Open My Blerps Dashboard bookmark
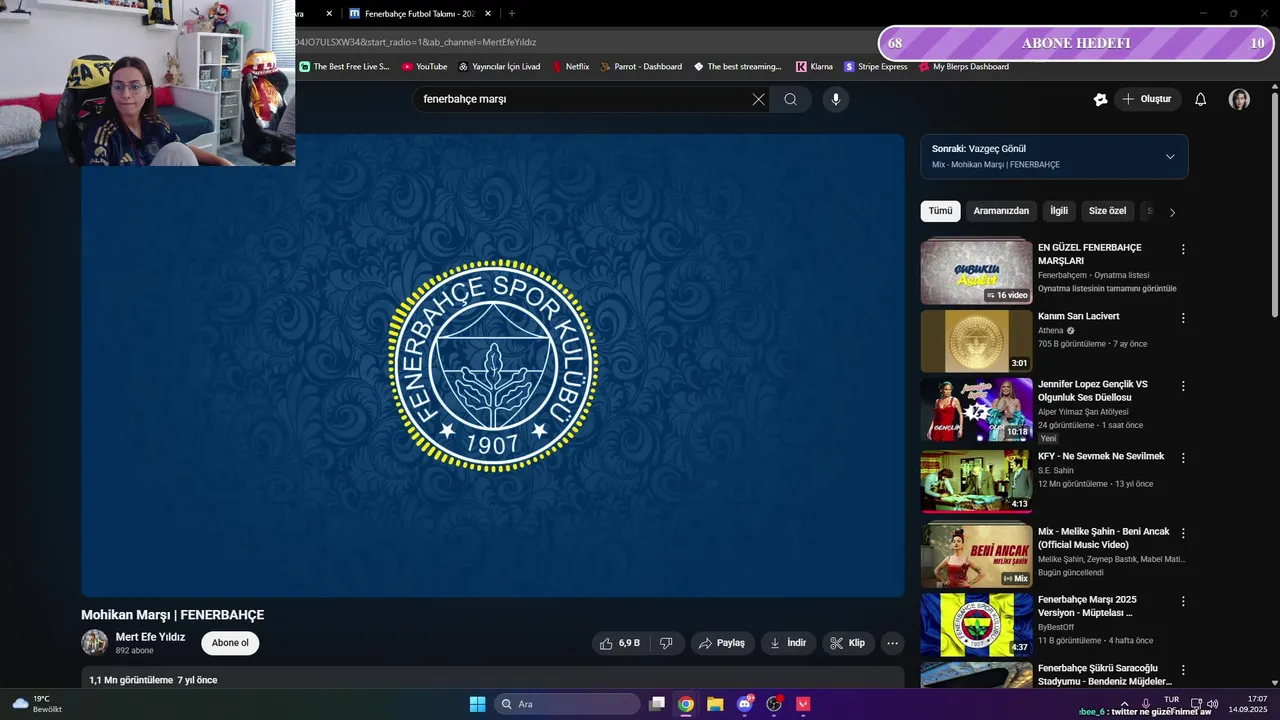Image resolution: width=1280 pixels, height=720 pixels. [962, 67]
